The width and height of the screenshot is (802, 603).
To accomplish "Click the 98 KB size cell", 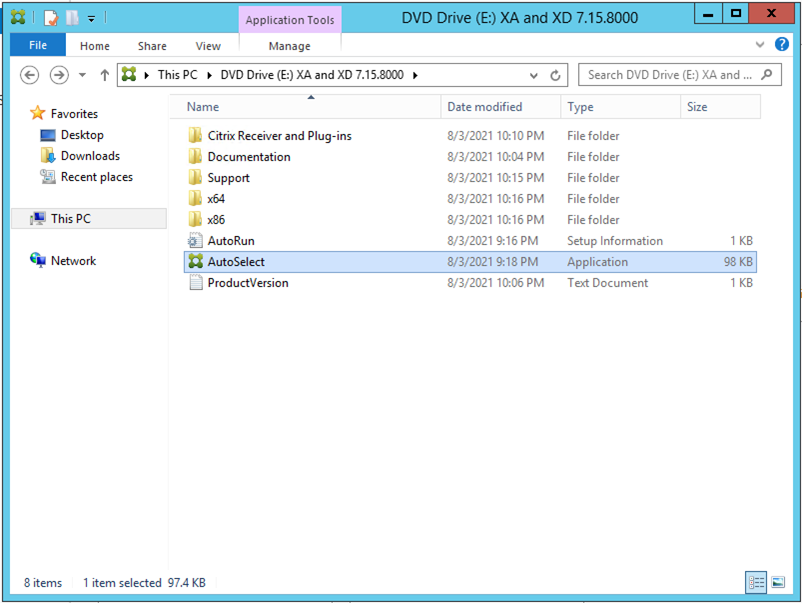I will click(738, 262).
